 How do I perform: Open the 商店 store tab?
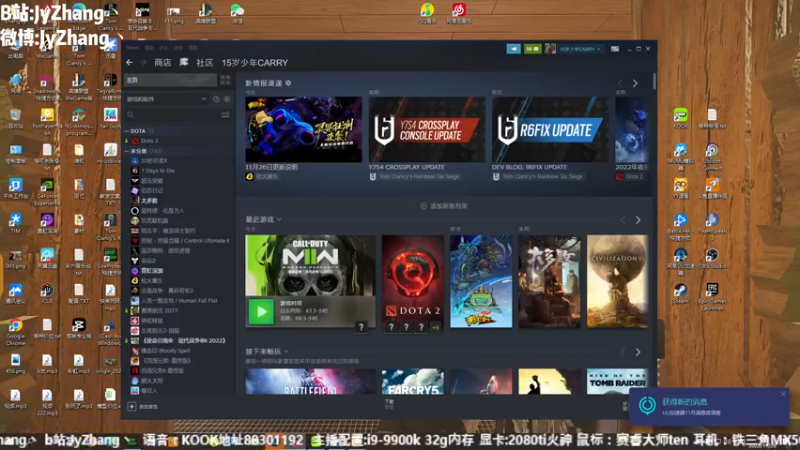click(163, 62)
